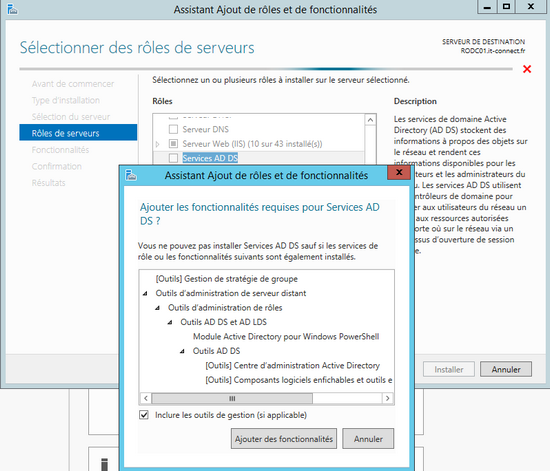
Task: Close the main wizard window
Action: coord(531,7)
